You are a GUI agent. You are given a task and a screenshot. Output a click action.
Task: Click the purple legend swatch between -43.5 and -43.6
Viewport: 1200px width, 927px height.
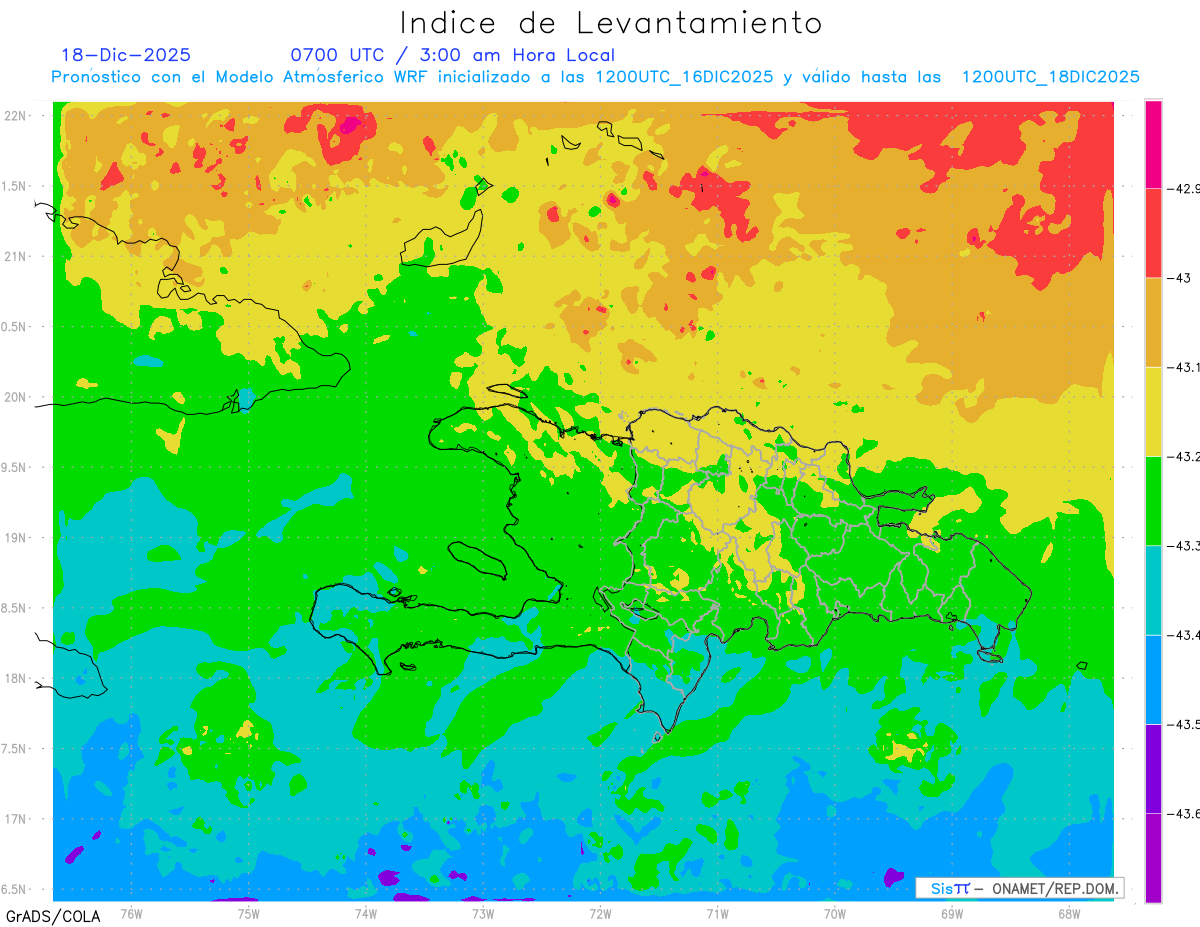[x=1153, y=768]
